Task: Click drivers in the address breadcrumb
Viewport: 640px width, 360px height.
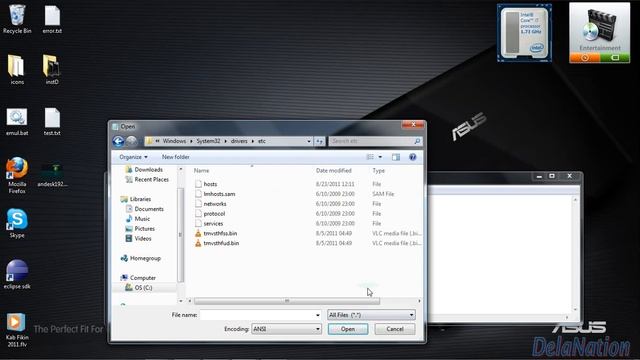Action: click(x=239, y=141)
